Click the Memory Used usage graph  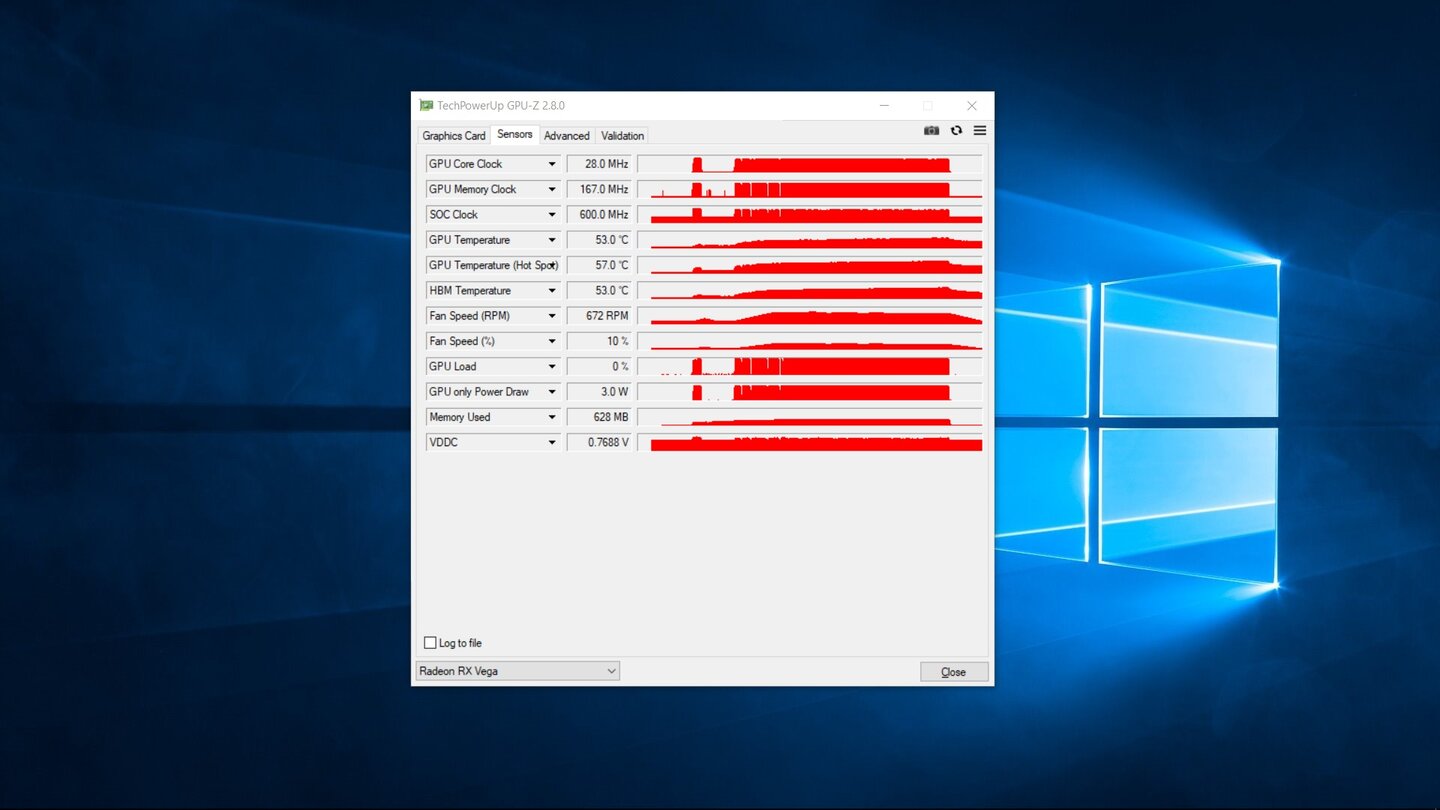[810, 417]
